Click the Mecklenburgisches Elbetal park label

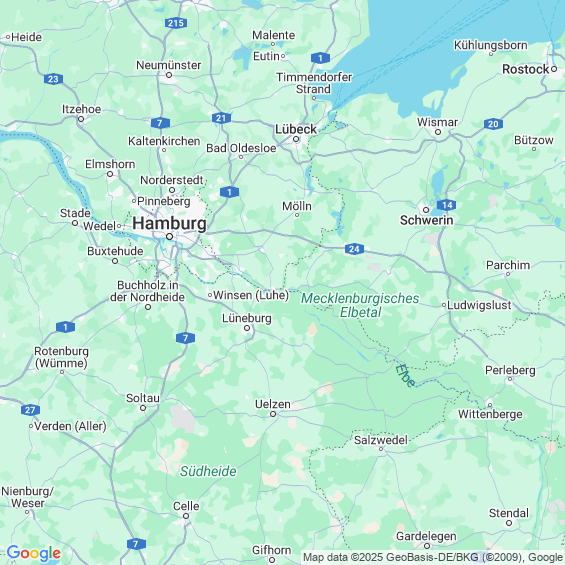click(360, 305)
